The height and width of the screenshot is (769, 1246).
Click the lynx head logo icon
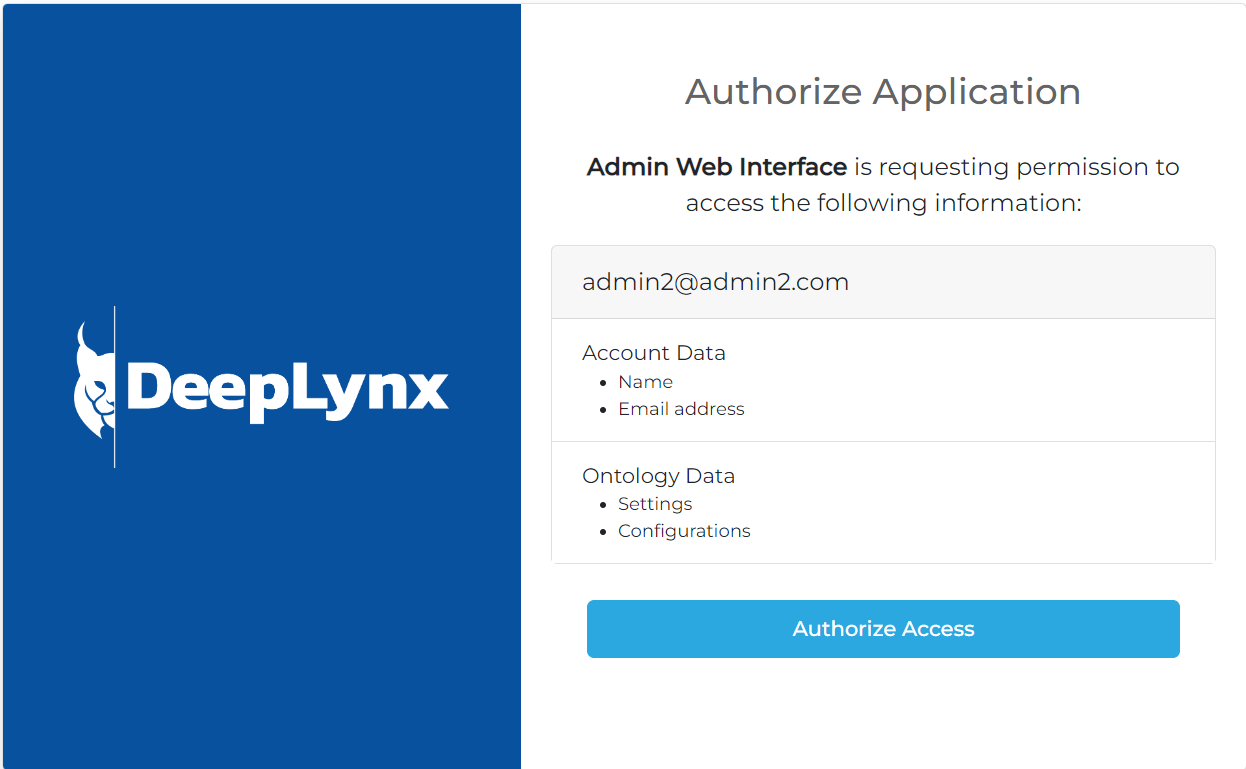pos(94,384)
